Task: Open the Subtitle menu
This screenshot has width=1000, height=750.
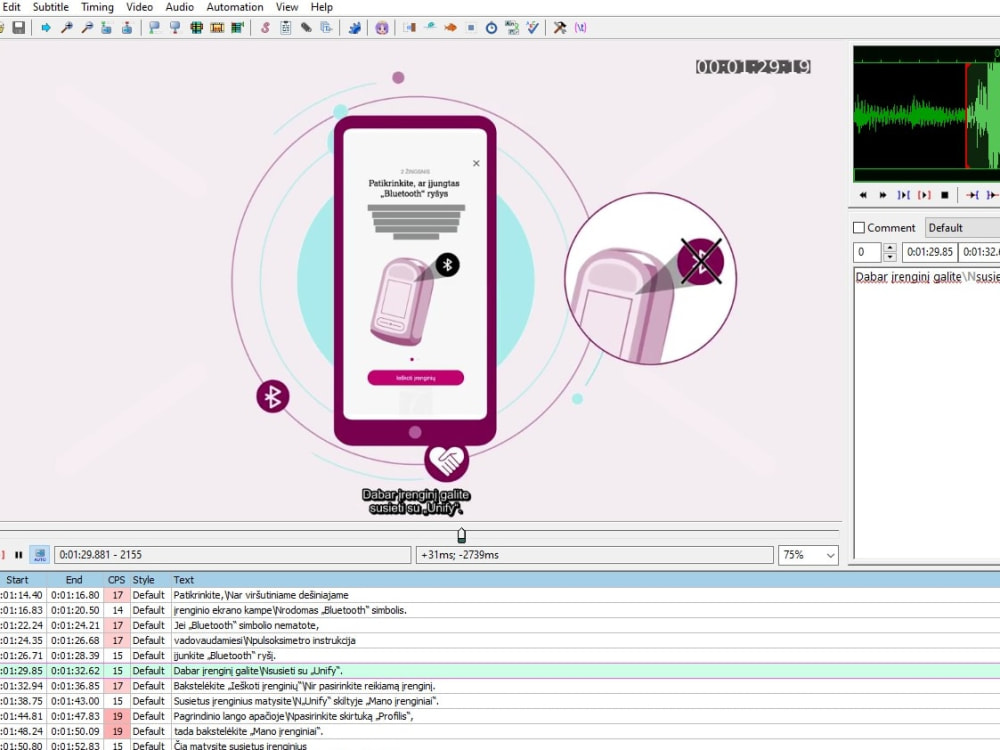Action: pos(50,7)
